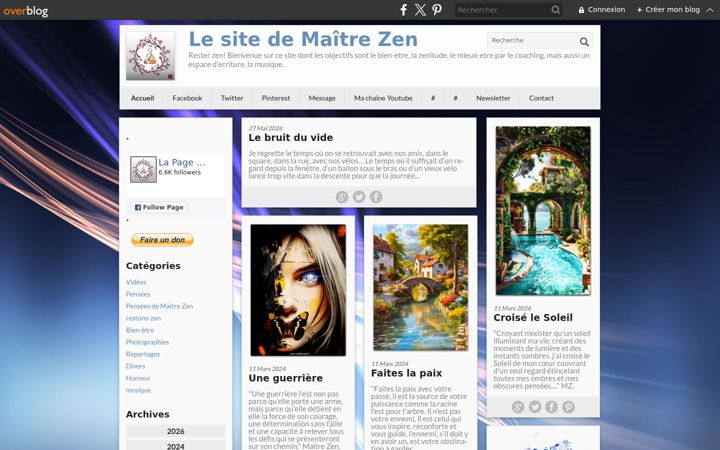720x450 pixels.
Task: Open the X (Twitter) icon in top bar
Action: click(x=420, y=10)
